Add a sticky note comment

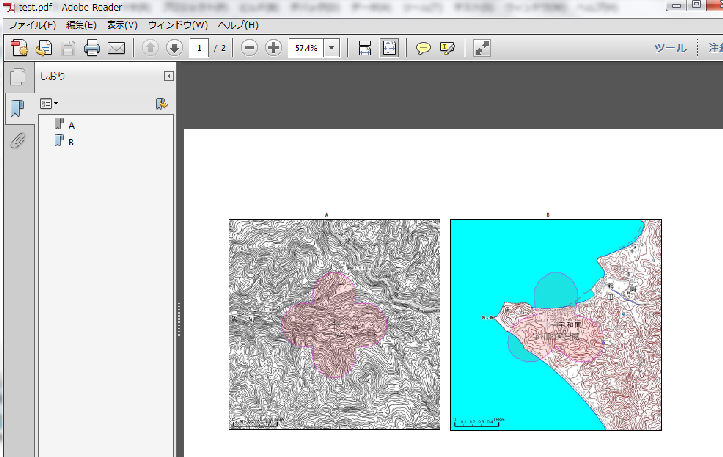click(x=423, y=48)
